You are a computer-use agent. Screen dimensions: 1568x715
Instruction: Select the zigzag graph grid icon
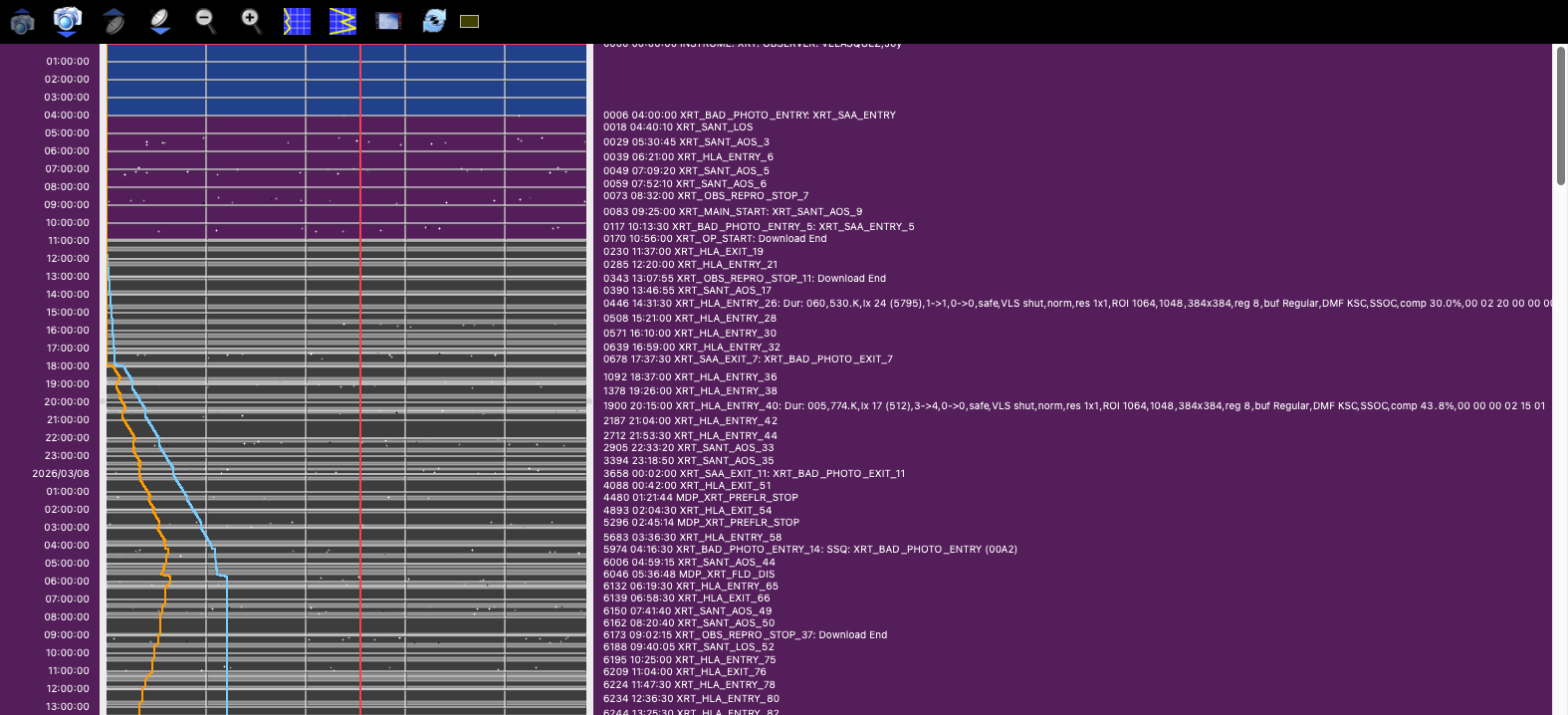[x=342, y=21]
